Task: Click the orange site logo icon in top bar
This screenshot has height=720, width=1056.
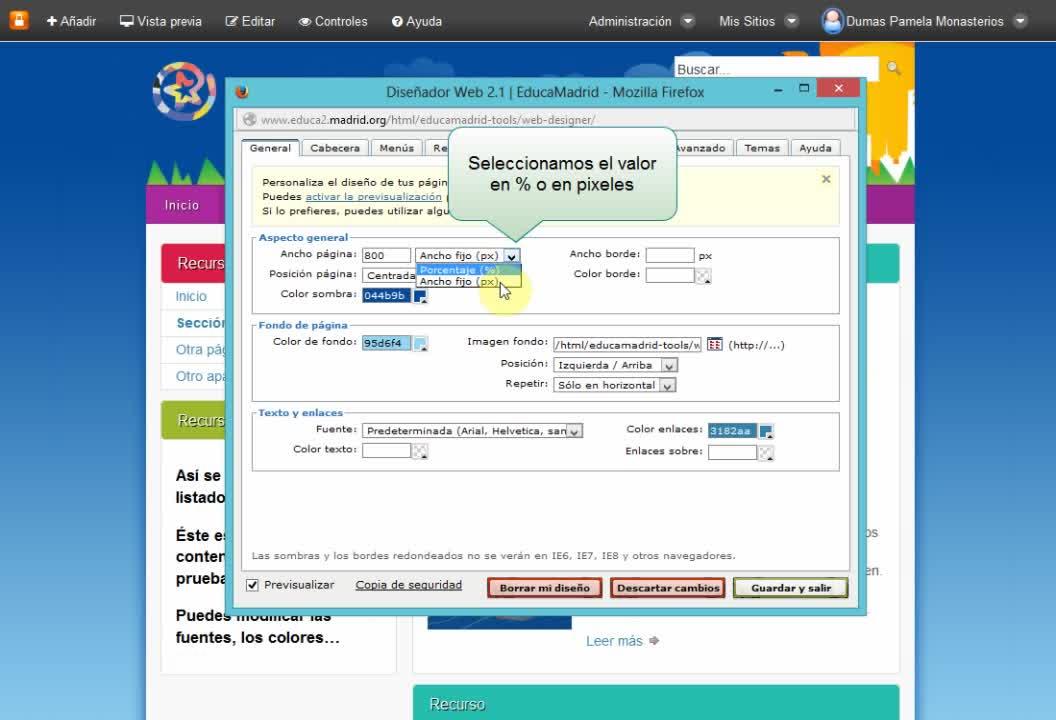Action: [x=18, y=20]
